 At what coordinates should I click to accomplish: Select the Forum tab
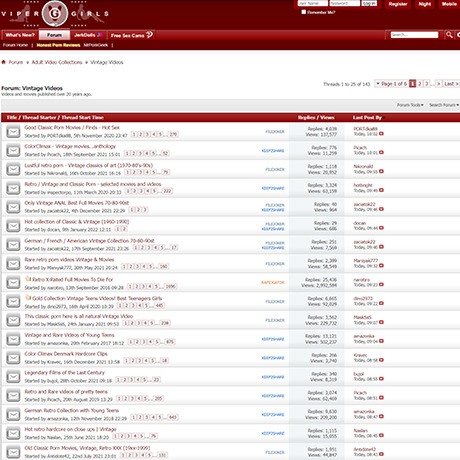pyautogui.click(x=54, y=35)
